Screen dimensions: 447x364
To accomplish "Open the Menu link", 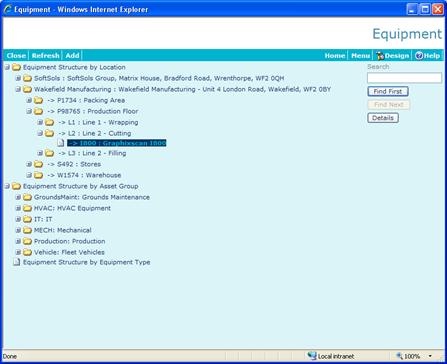I will pos(361,56).
